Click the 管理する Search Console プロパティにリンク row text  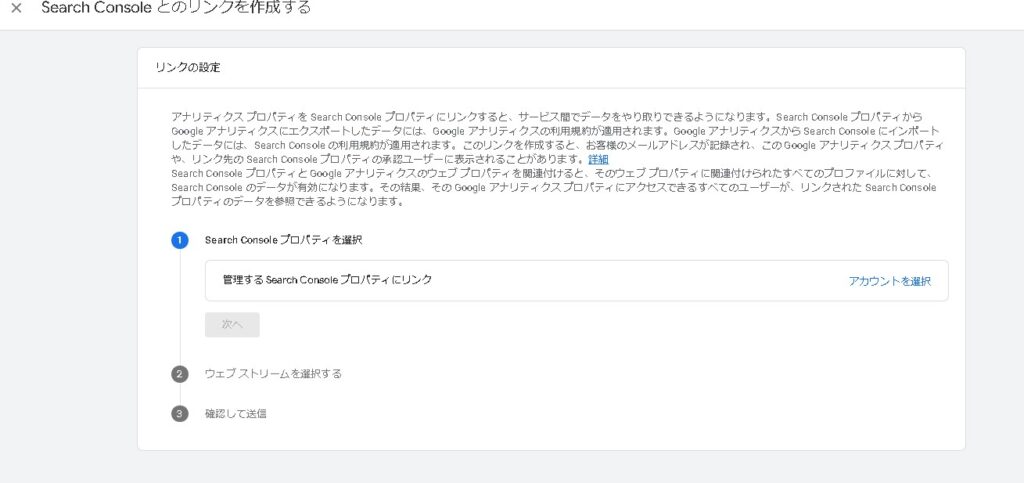(x=328, y=280)
